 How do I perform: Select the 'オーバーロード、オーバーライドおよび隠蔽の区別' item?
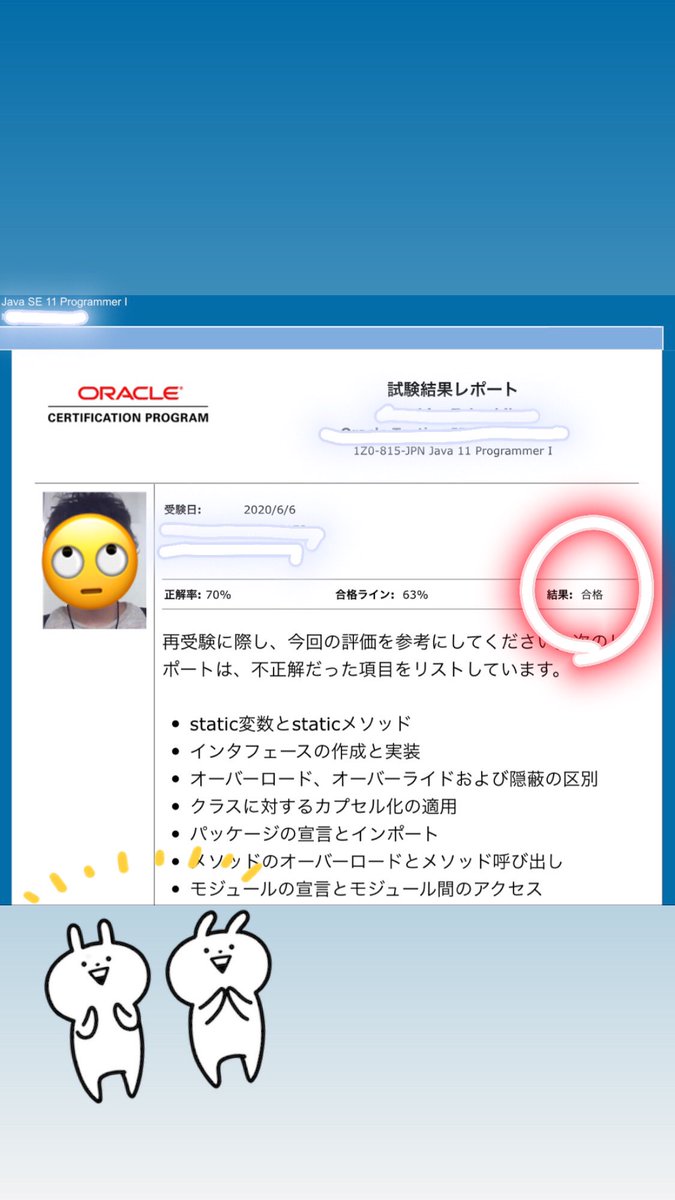pyautogui.click(x=394, y=779)
